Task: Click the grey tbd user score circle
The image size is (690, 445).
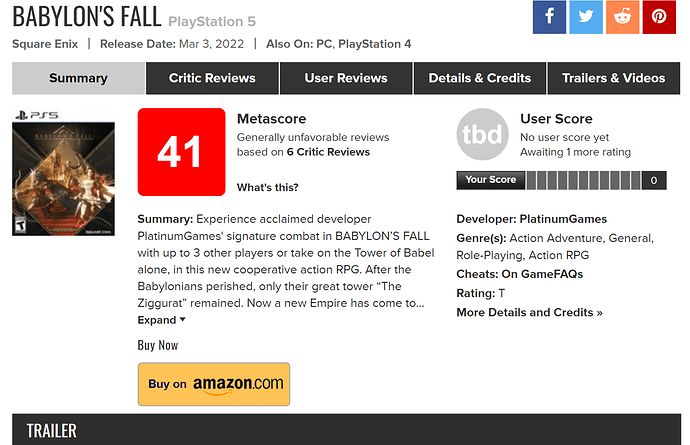Action: coord(482,135)
